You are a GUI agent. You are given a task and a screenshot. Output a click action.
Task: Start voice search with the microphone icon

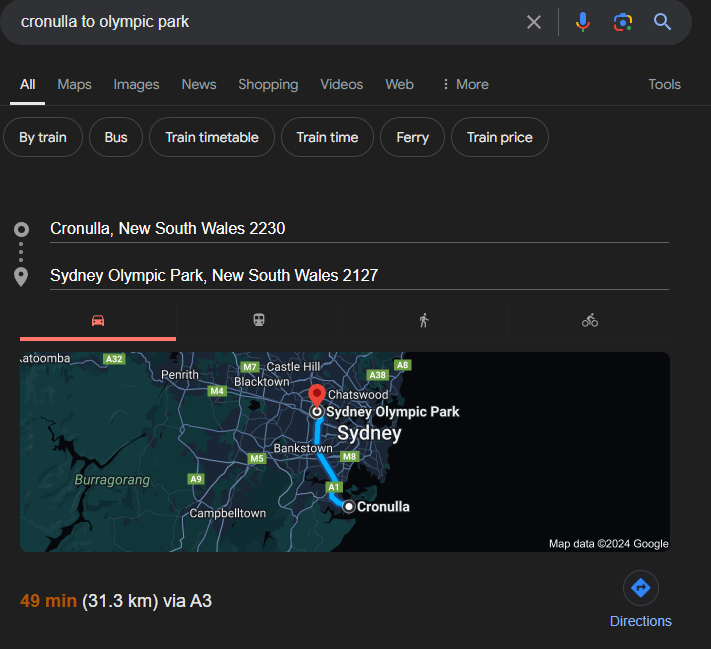click(x=583, y=22)
